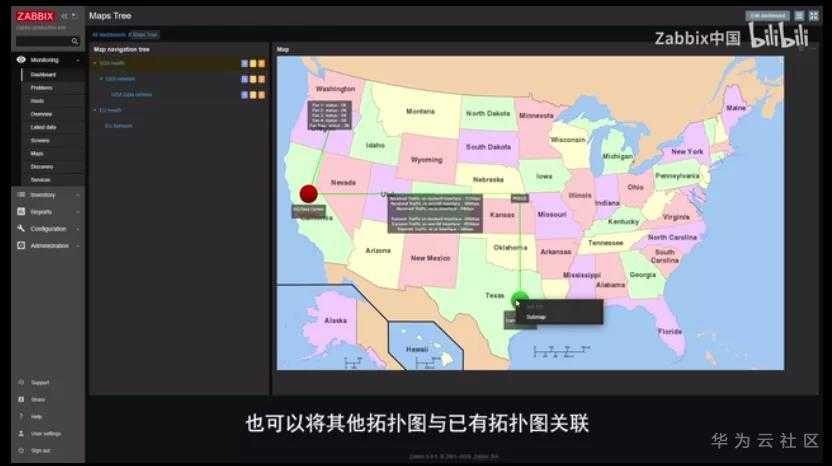832x466 pixels.
Task: Click the Zabbix logo
Action: [x=35, y=16]
